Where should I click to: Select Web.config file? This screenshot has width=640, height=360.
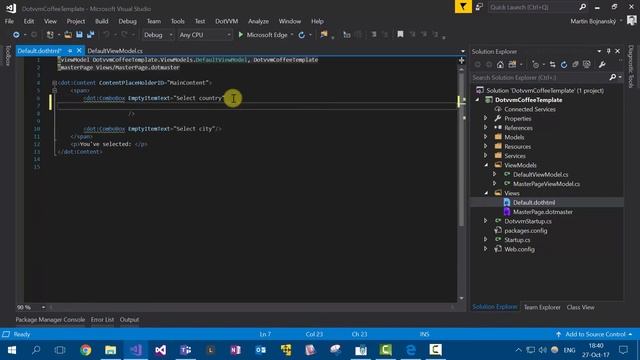click(x=519, y=249)
